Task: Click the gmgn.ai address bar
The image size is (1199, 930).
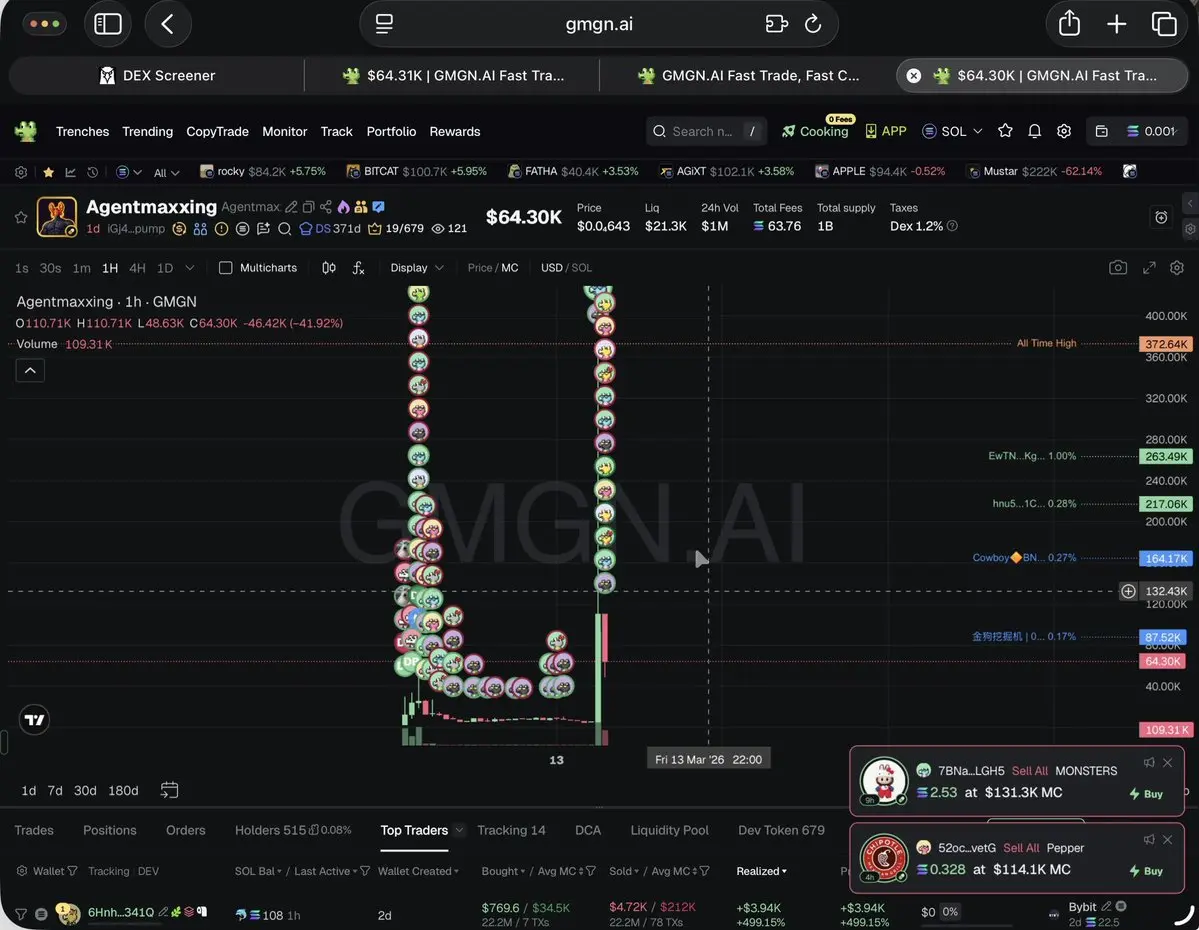Action: tap(599, 24)
